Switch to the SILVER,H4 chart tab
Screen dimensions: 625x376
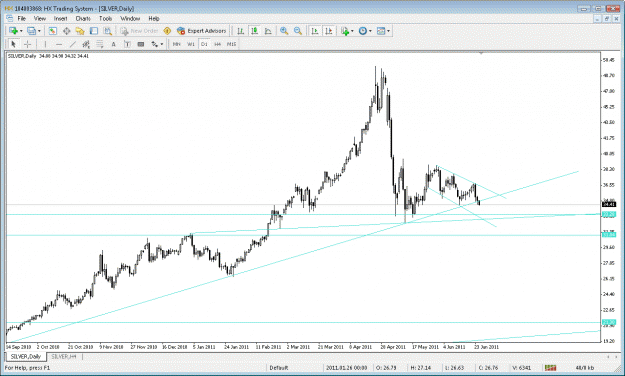pos(64,356)
